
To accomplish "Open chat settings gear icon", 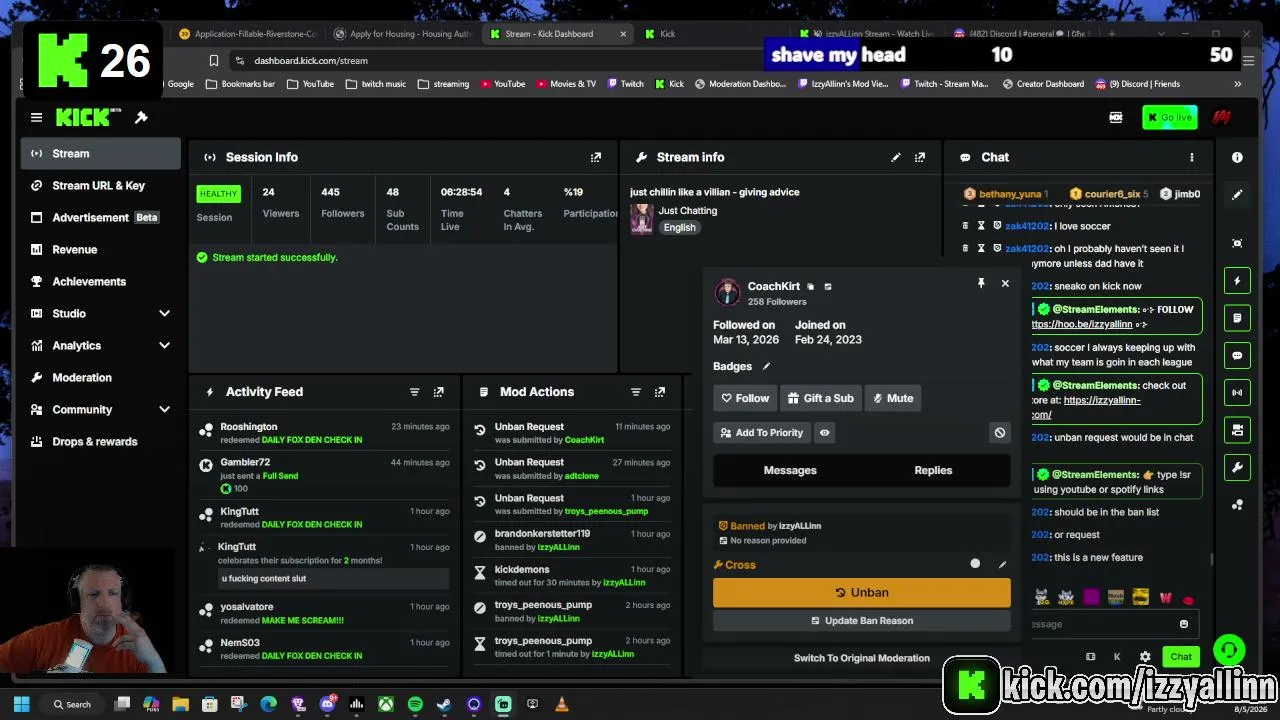I will (1145, 657).
